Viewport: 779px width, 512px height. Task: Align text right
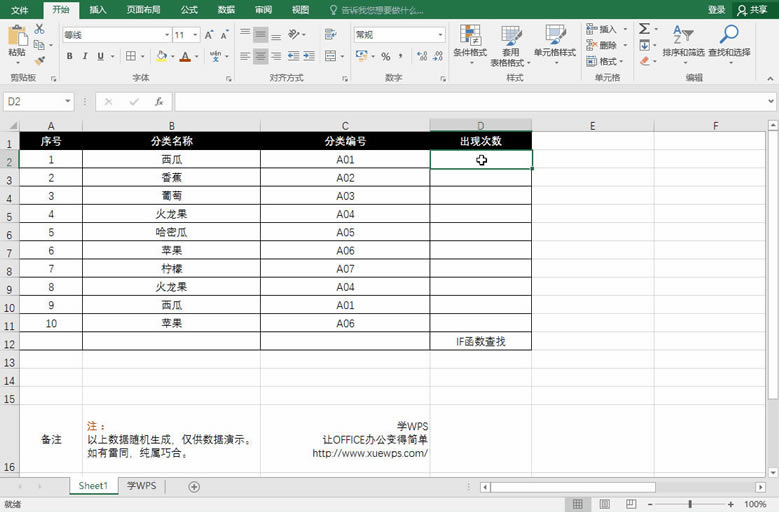pyautogui.click(x=276, y=56)
